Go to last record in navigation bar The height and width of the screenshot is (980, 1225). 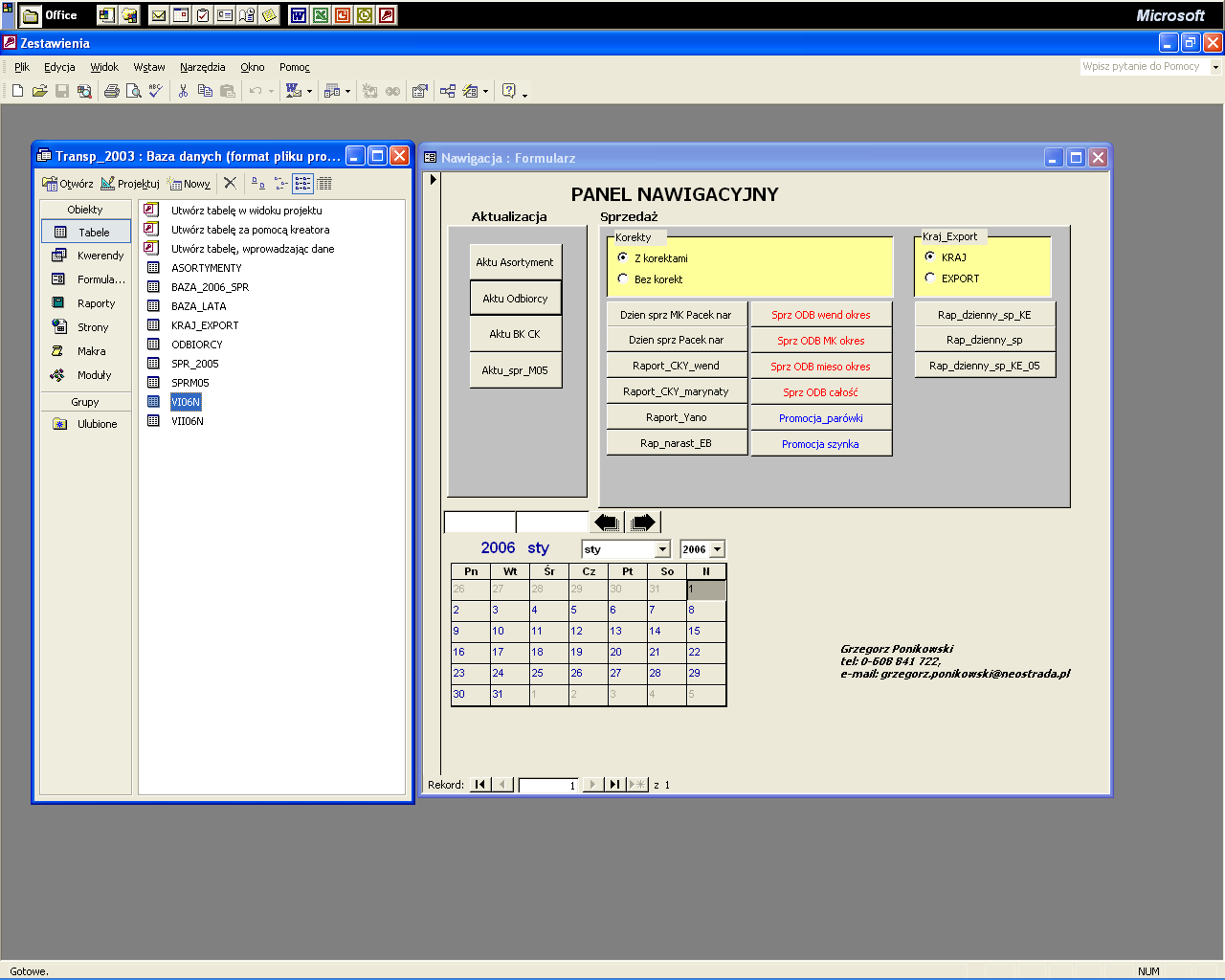click(614, 785)
